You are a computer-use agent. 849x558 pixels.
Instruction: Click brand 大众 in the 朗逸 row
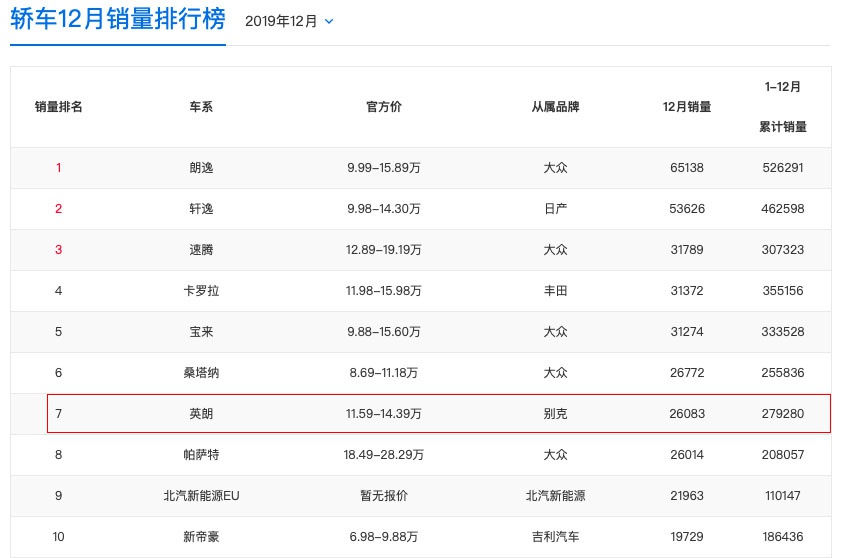pyautogui.click(x=556, y=168)
